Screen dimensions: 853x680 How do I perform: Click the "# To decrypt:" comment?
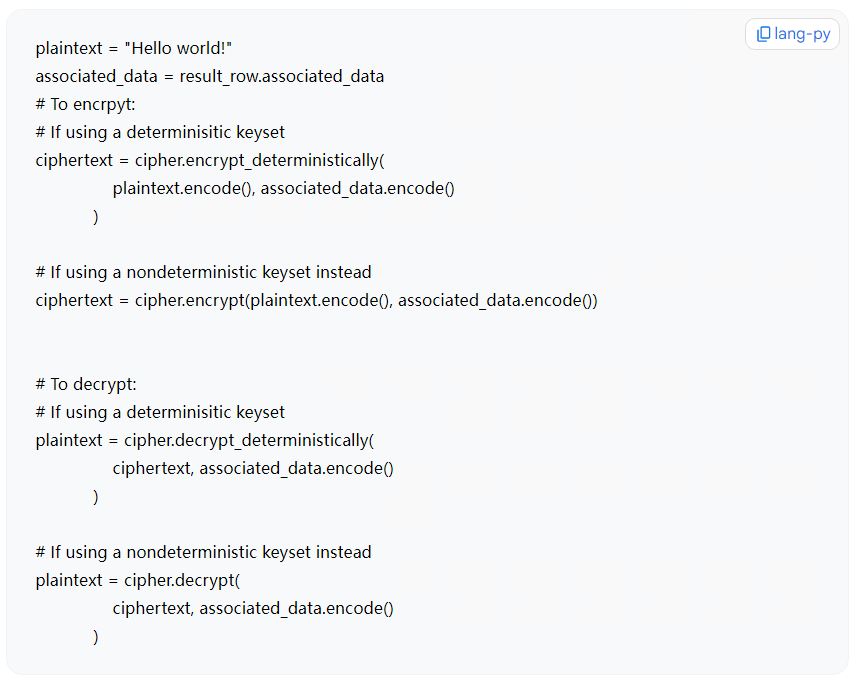[86, 384]
